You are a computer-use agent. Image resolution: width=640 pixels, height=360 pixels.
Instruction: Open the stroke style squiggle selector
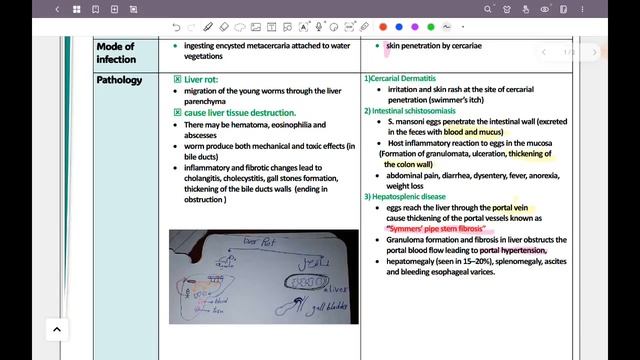pos(447,27)
